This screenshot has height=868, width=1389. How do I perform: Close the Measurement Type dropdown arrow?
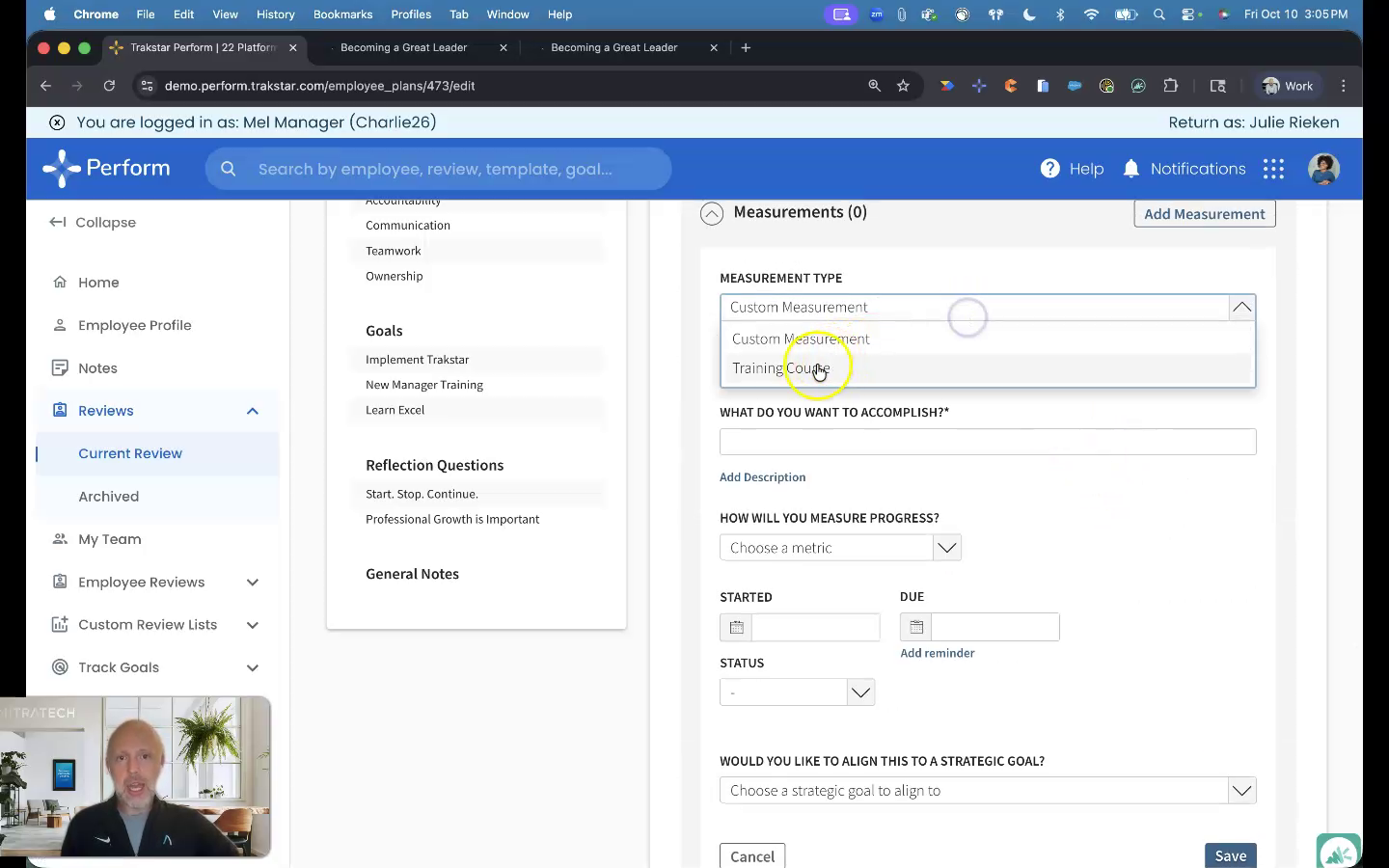[x=1241, y=307]
